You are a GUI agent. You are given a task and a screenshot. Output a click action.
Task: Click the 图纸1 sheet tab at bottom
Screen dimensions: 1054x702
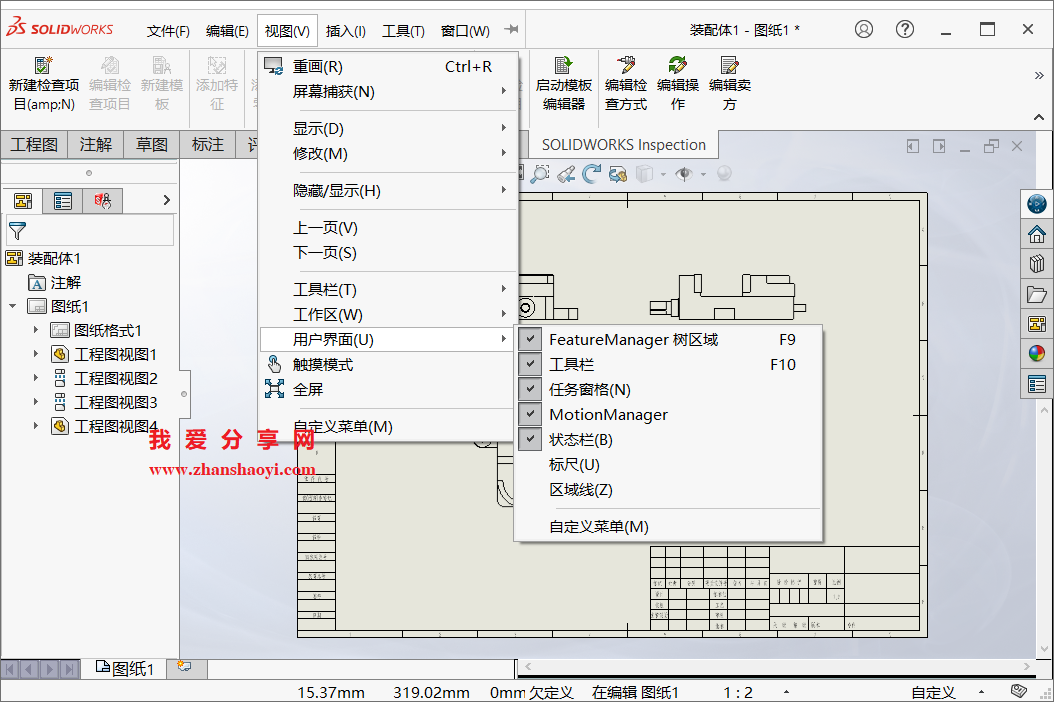pyautogui.click(x=125, y=668)
